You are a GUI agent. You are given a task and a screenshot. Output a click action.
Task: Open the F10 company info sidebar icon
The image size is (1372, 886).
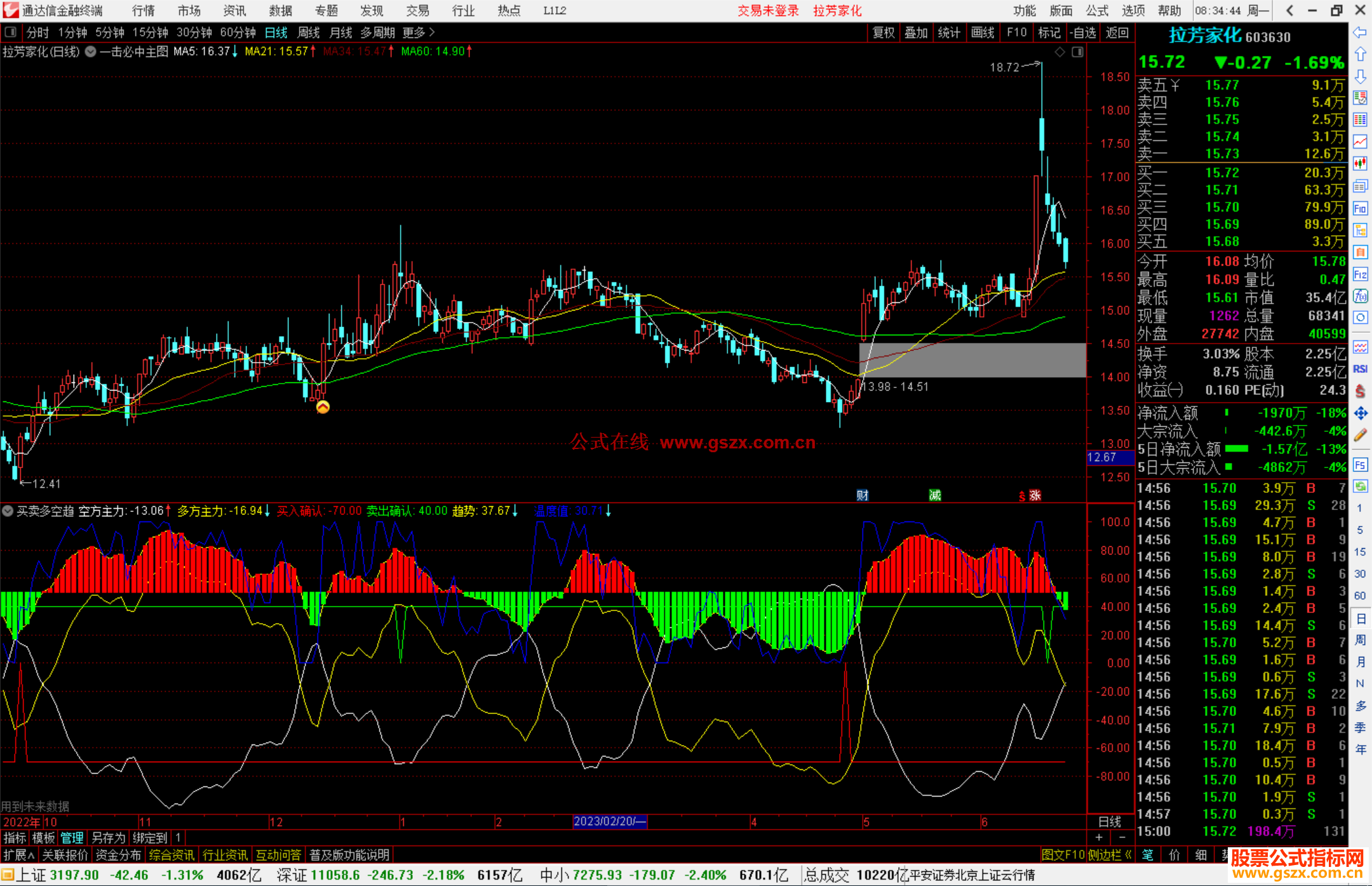tap(1360, 208)
